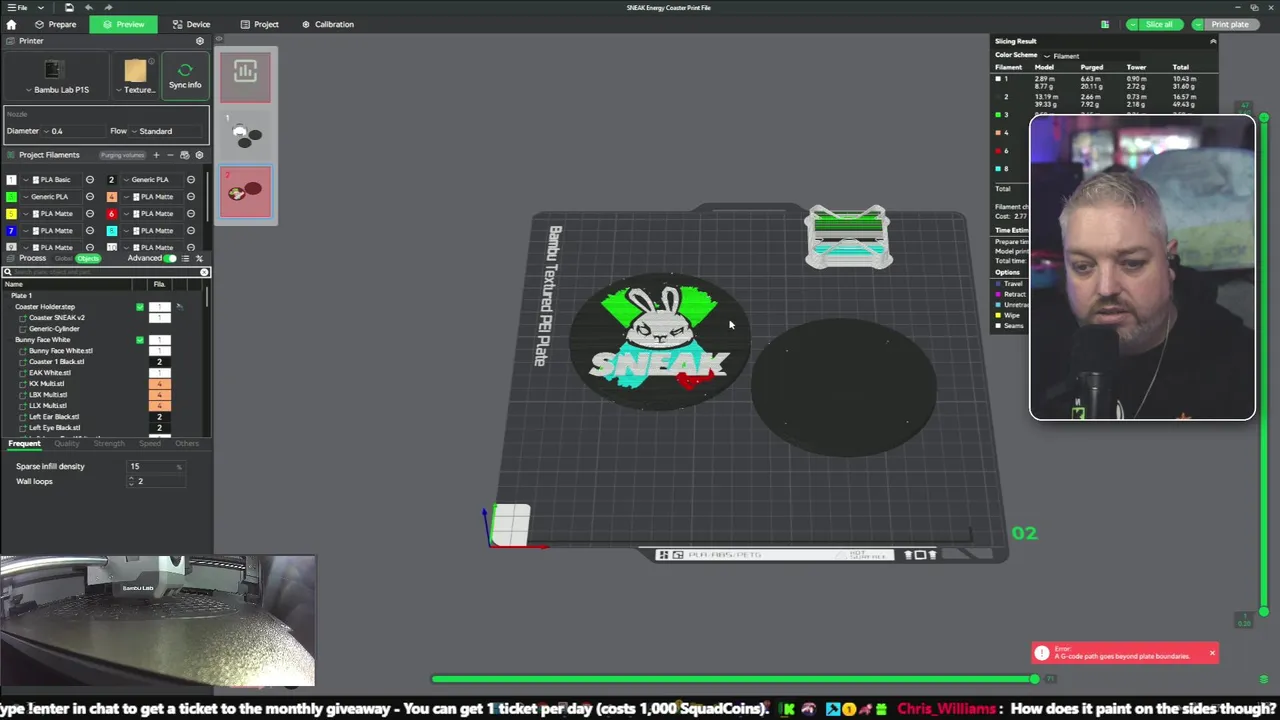Redo the action with the forward arrow icon
This screenshot has width=1280, height=720.
108,7
